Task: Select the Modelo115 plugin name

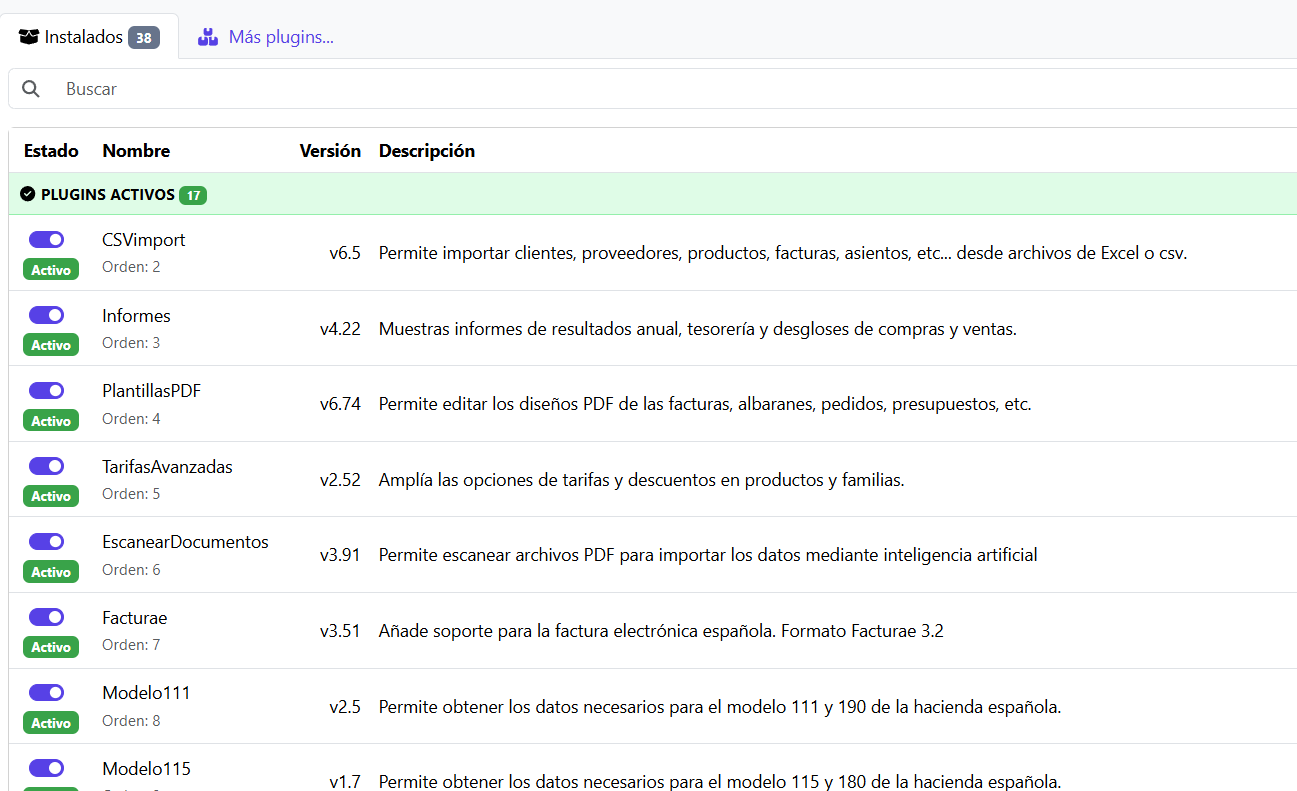Action: (x=146, y=769)
